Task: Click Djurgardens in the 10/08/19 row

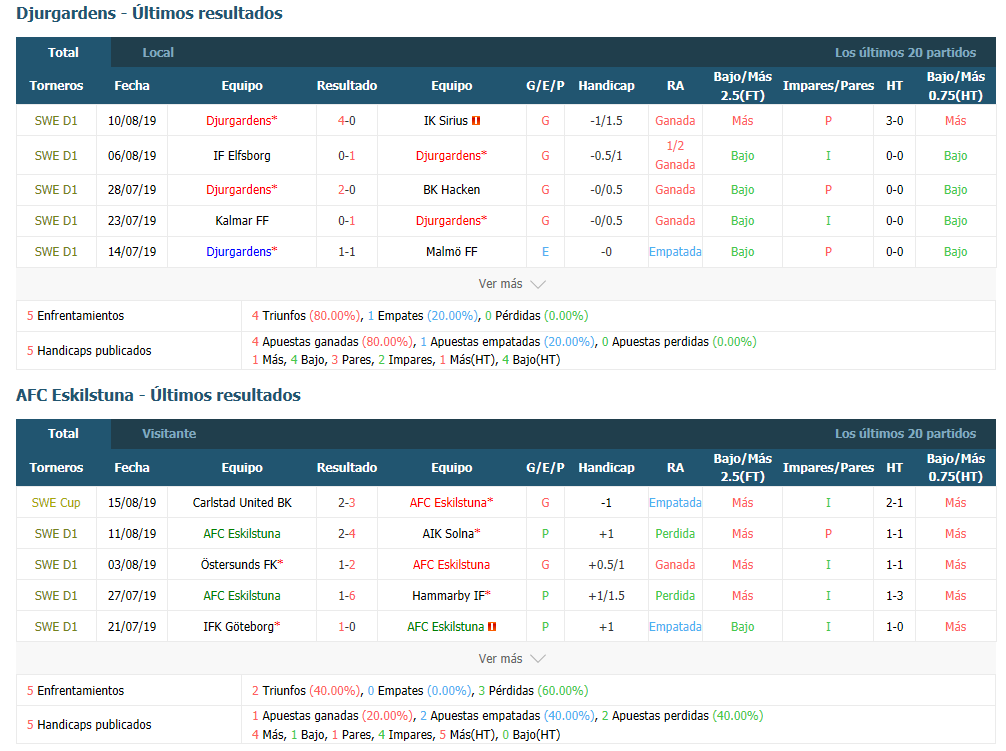Action: [239, 121]
